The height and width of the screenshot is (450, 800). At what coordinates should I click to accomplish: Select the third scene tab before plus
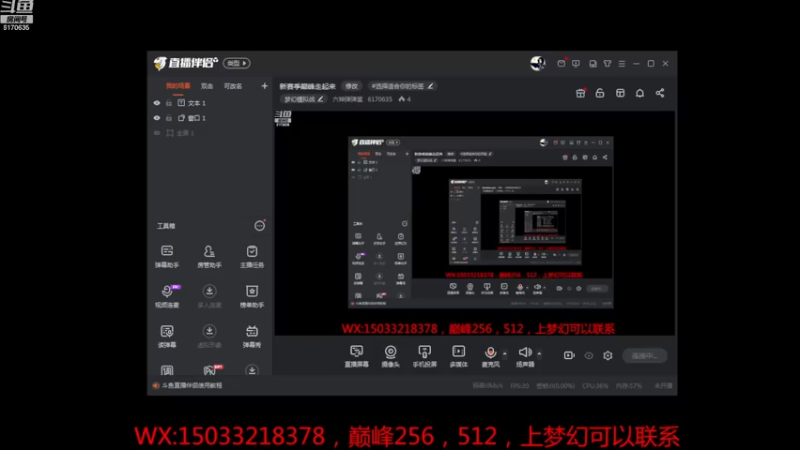coord(233,86)
